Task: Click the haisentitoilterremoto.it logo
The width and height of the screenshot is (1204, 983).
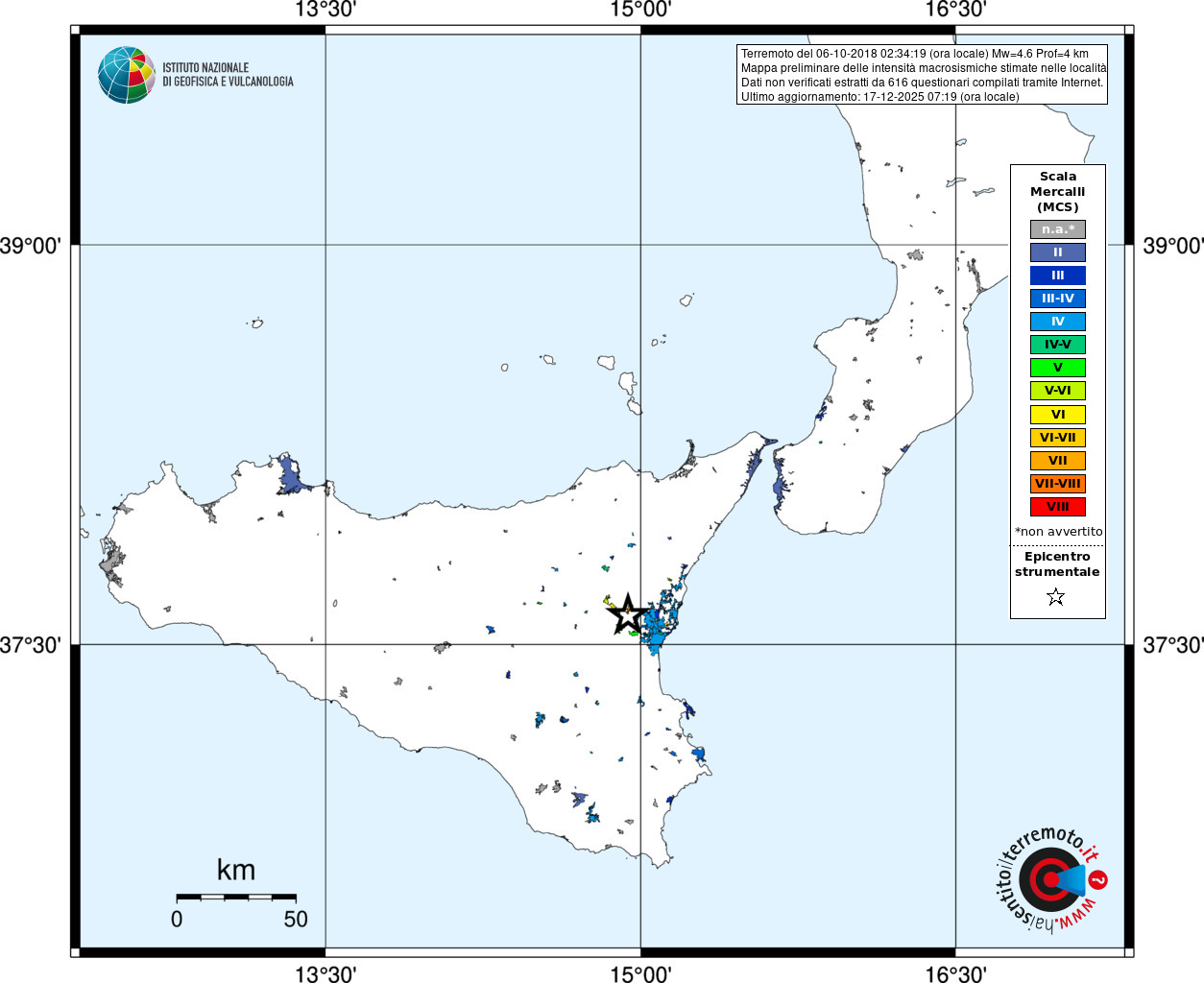Action: (1049, 878)
